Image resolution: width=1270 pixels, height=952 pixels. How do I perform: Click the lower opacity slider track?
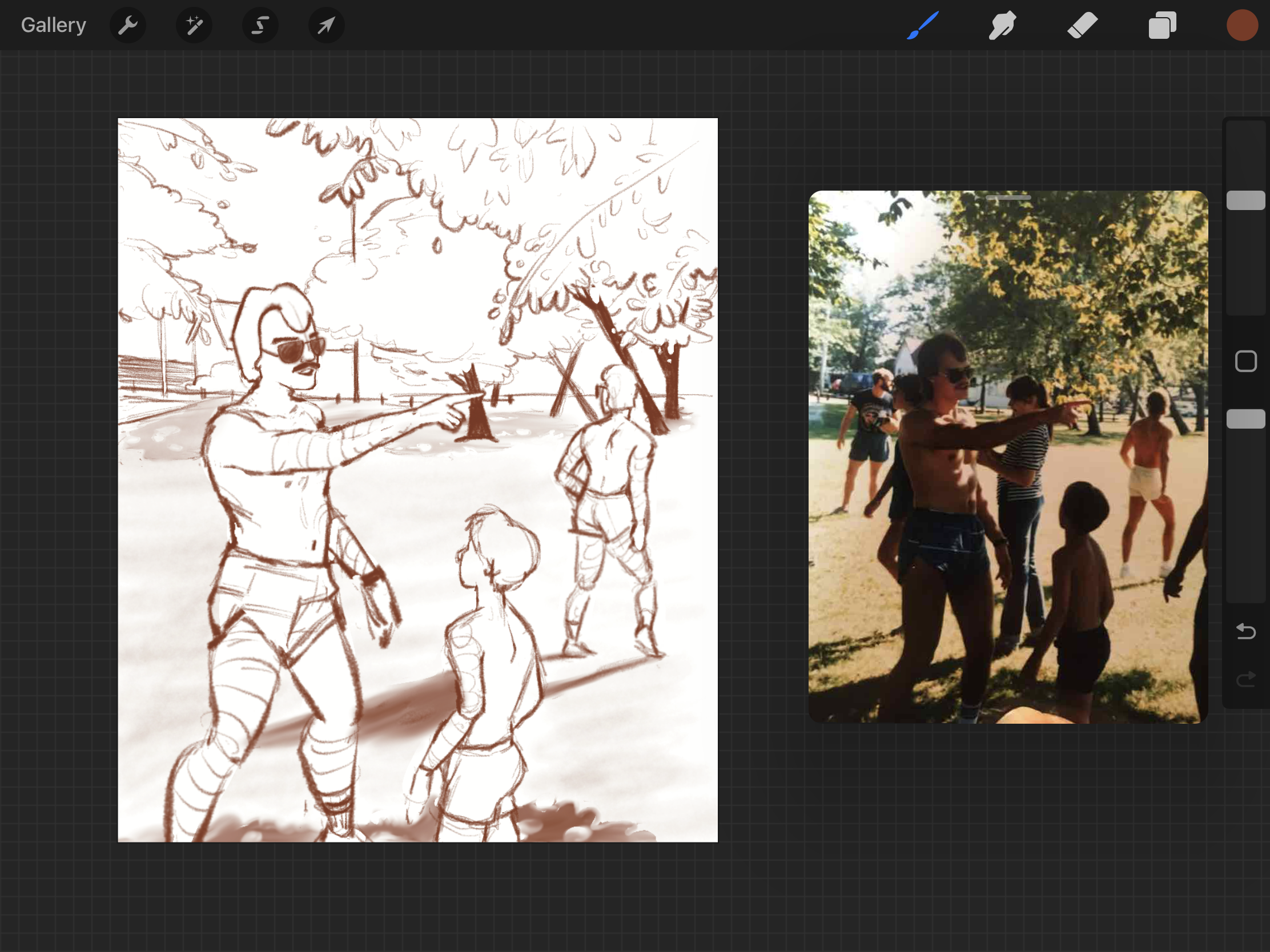click(x=1245, y=517)
